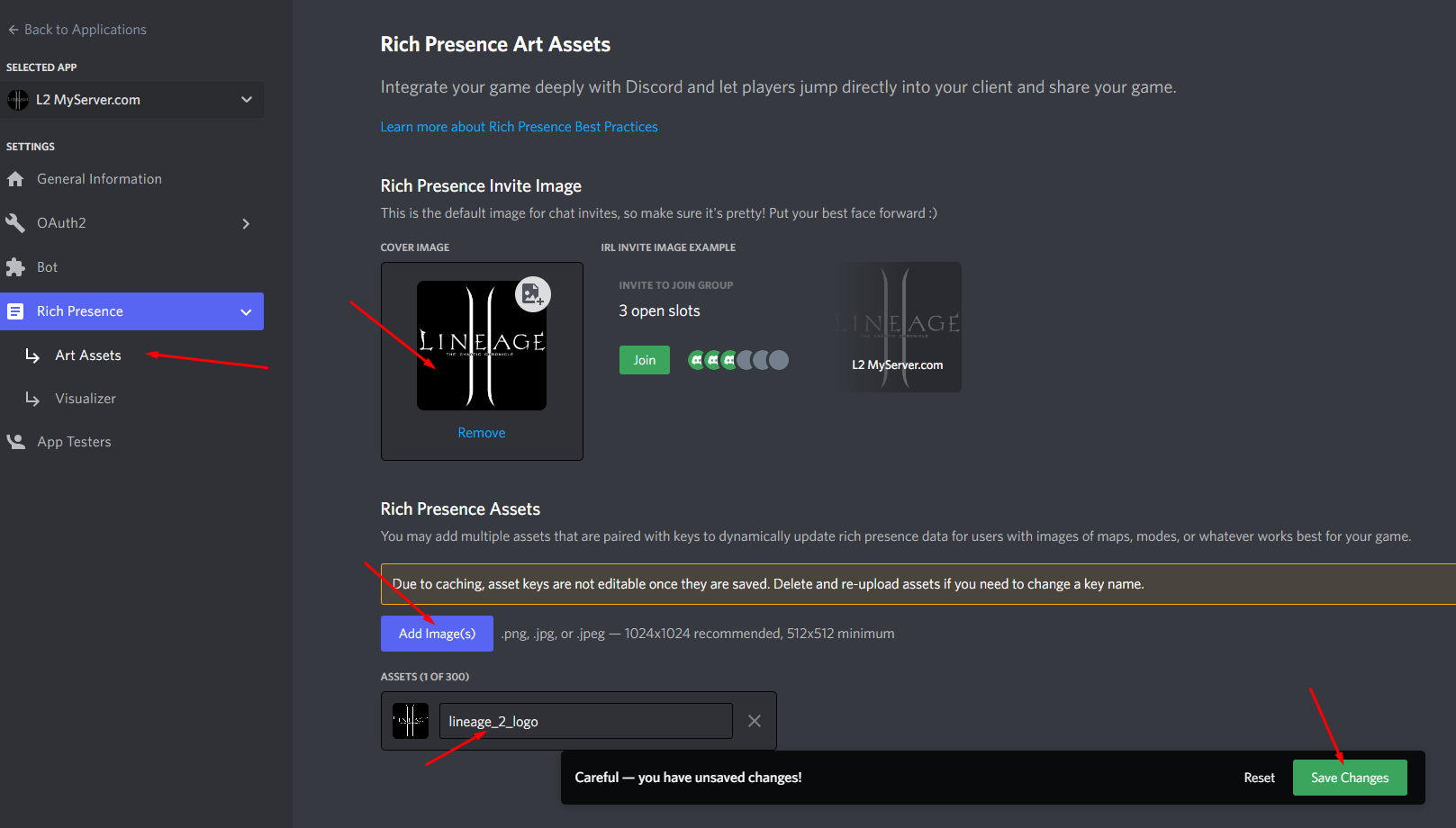Click the green Join button

[645, 360]
